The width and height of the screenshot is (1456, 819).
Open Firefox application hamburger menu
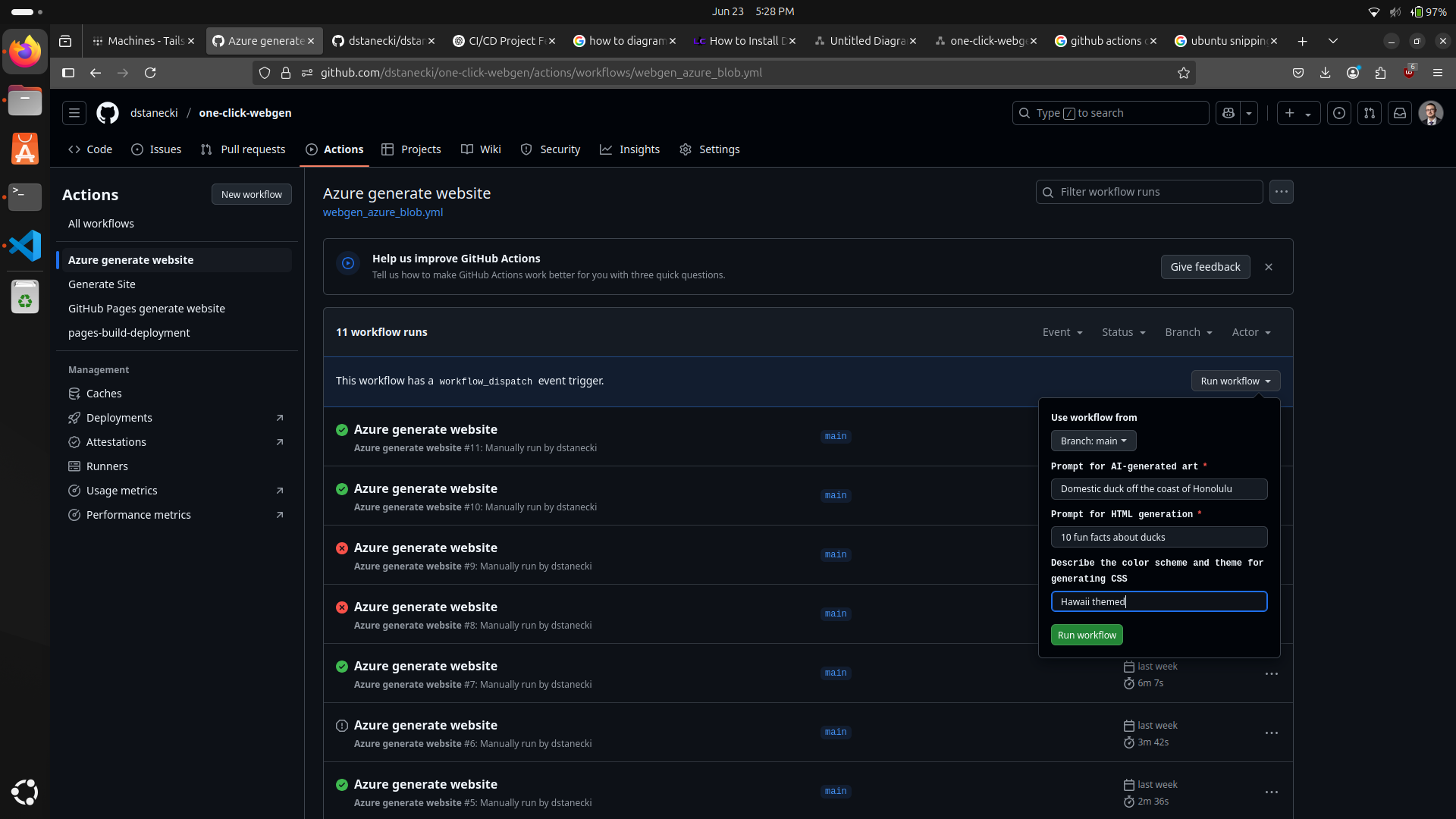click(1438, 73)
